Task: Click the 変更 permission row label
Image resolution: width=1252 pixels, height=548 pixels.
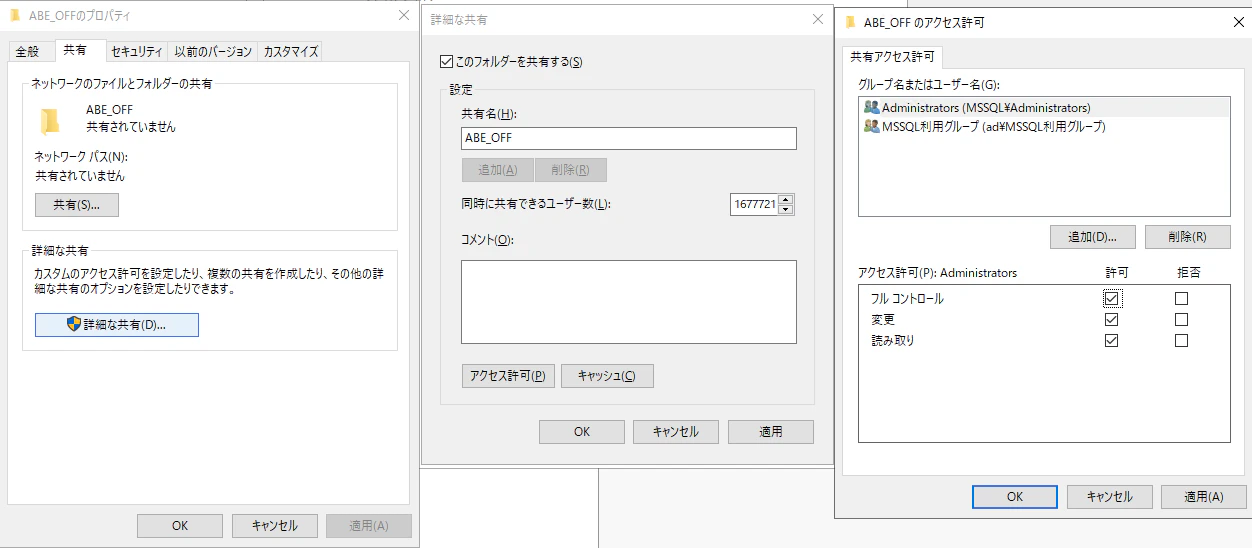Action: pos(883,320)
